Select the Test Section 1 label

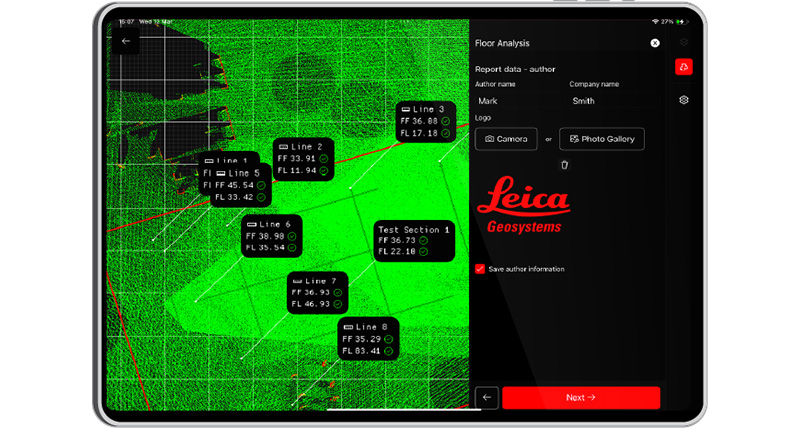coord(414,241)
